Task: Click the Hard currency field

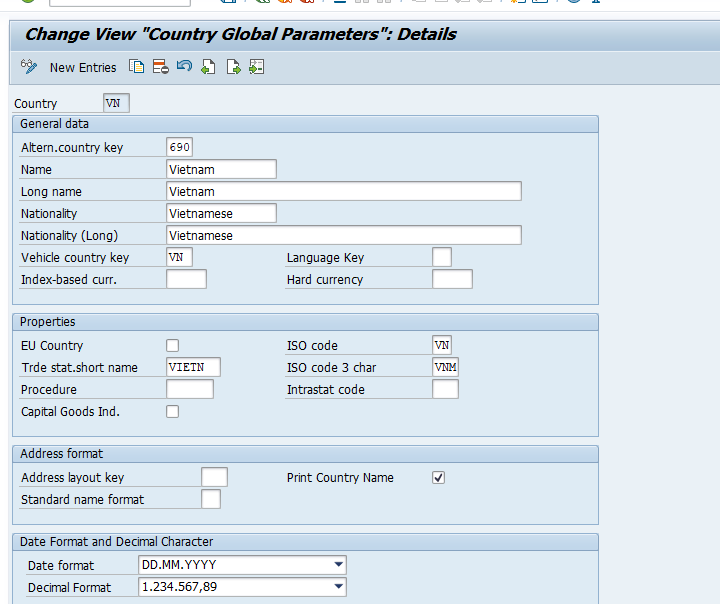Action: pyautogui.click(x=452, y=279)
